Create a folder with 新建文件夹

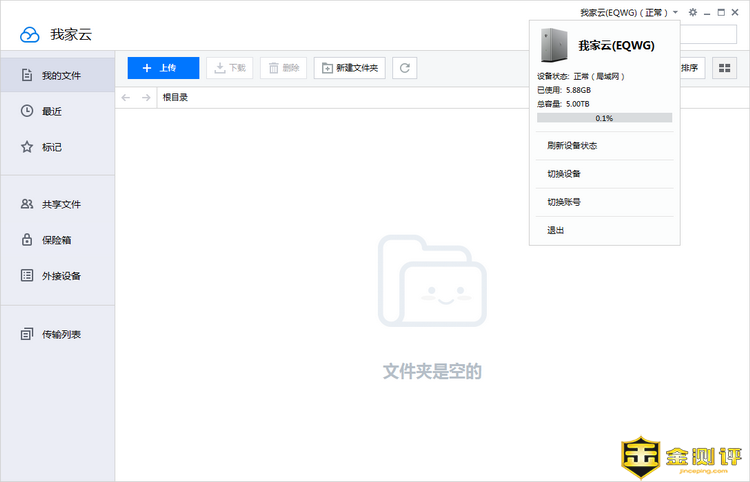(350, 68)
